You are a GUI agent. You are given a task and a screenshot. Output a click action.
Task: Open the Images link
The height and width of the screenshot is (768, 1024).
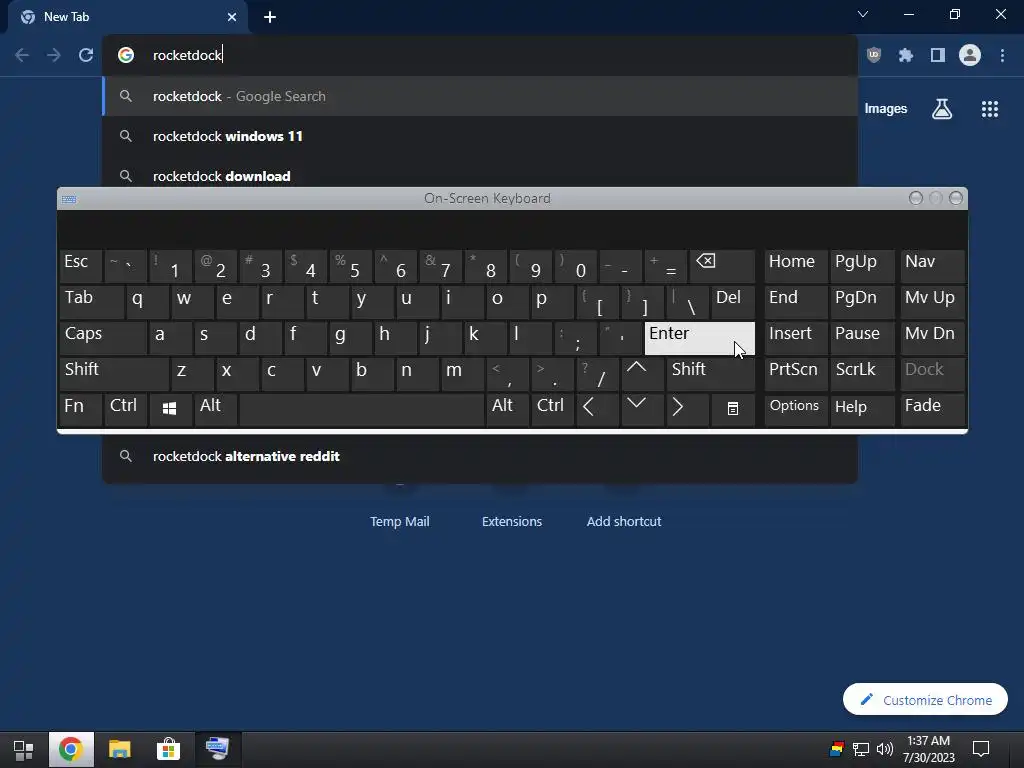(886, 108)
